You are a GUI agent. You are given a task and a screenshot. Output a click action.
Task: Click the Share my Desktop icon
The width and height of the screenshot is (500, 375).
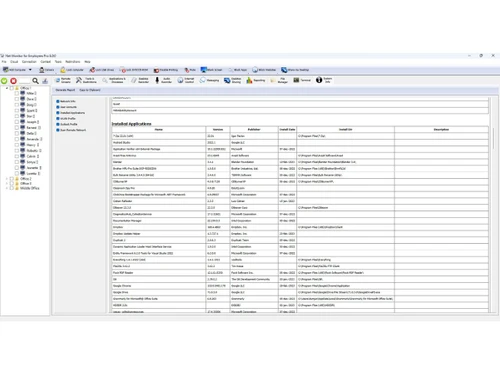[284, 70]
